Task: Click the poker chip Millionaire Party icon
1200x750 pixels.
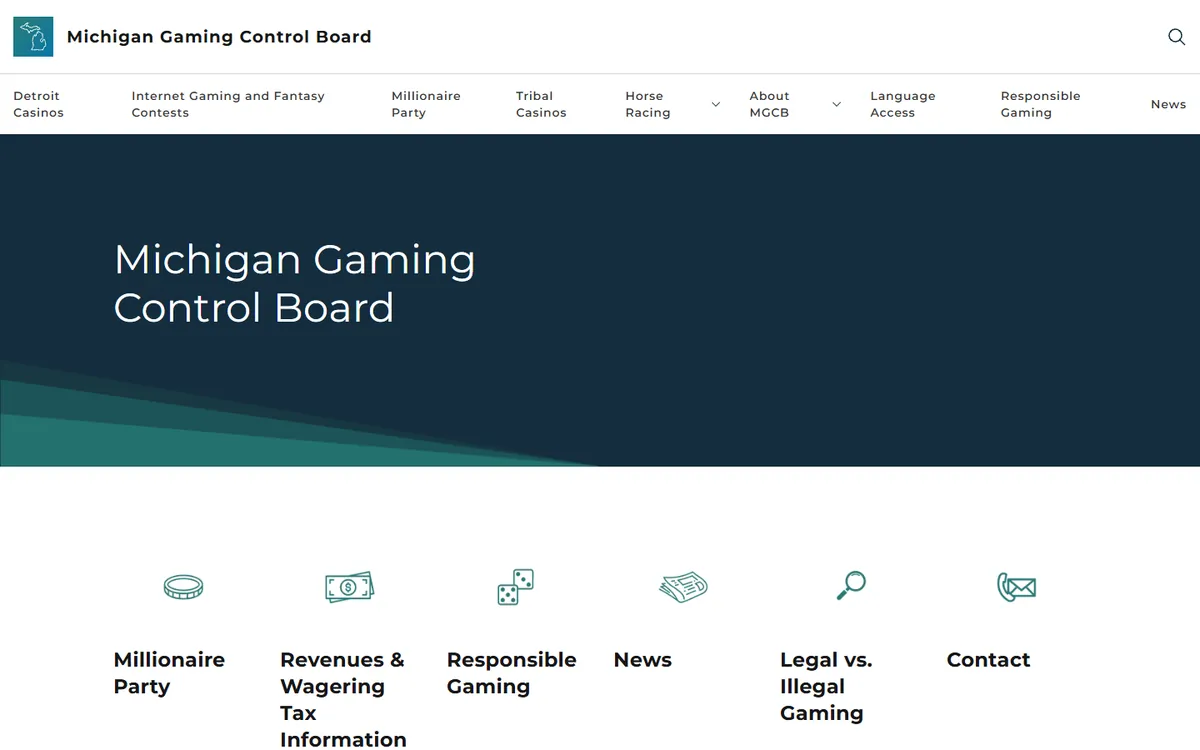Action: coord(183,587)
